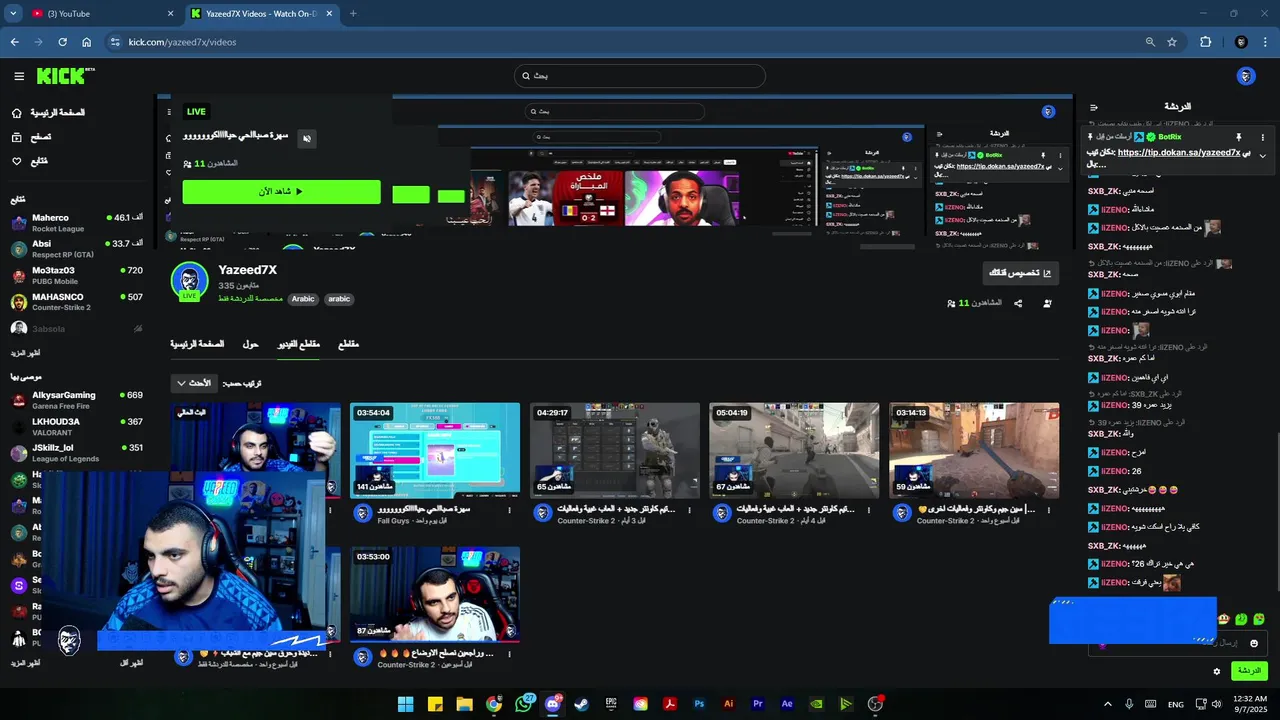The width and height of the screenshot is (1280, 720).
Task: Click the share icon under the player
Action: pos(1018,303)
